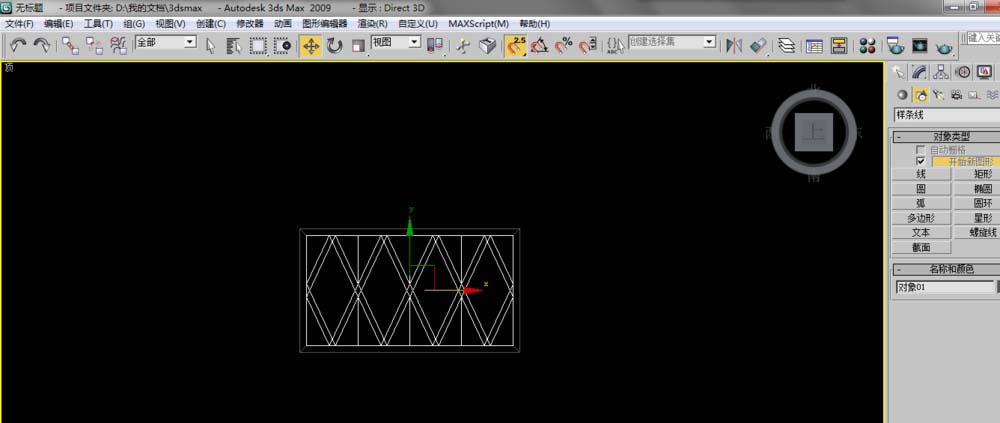Click the Undo arrow icon
This screenshot has width=1000, height=423.
pos(19,45)
